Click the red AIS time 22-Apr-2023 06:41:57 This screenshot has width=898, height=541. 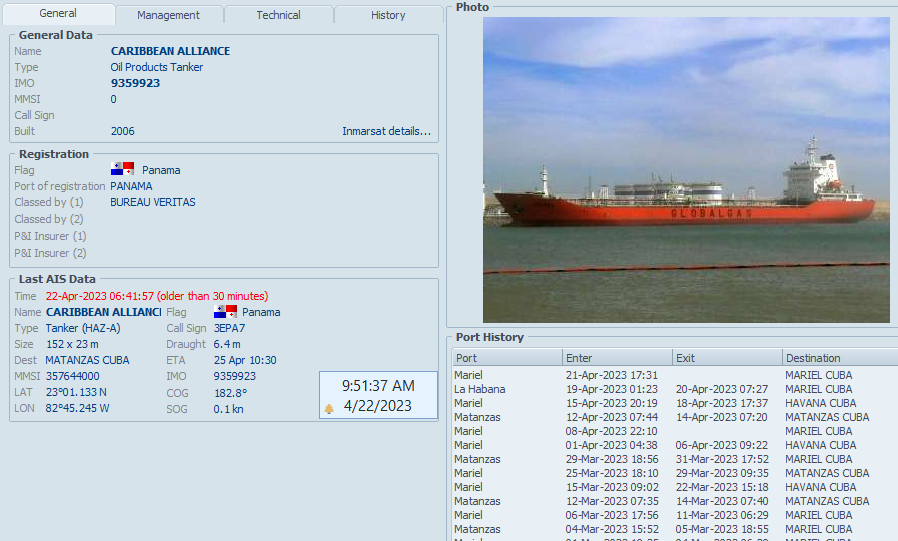point(100,296)
